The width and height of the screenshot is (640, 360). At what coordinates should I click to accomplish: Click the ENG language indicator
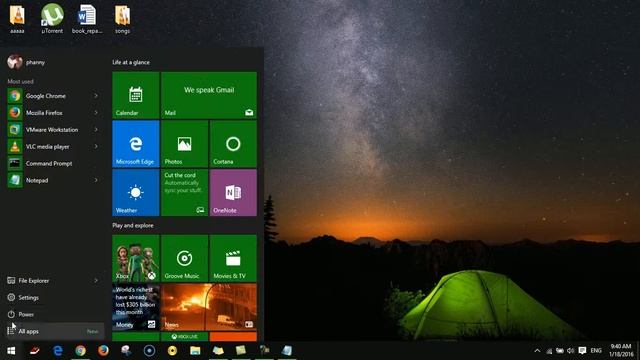coord(596,351)
